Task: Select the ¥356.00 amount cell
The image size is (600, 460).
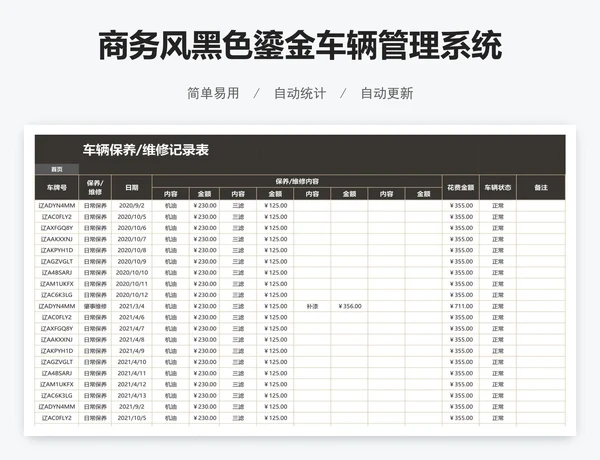Action: [x=349, y=306]
